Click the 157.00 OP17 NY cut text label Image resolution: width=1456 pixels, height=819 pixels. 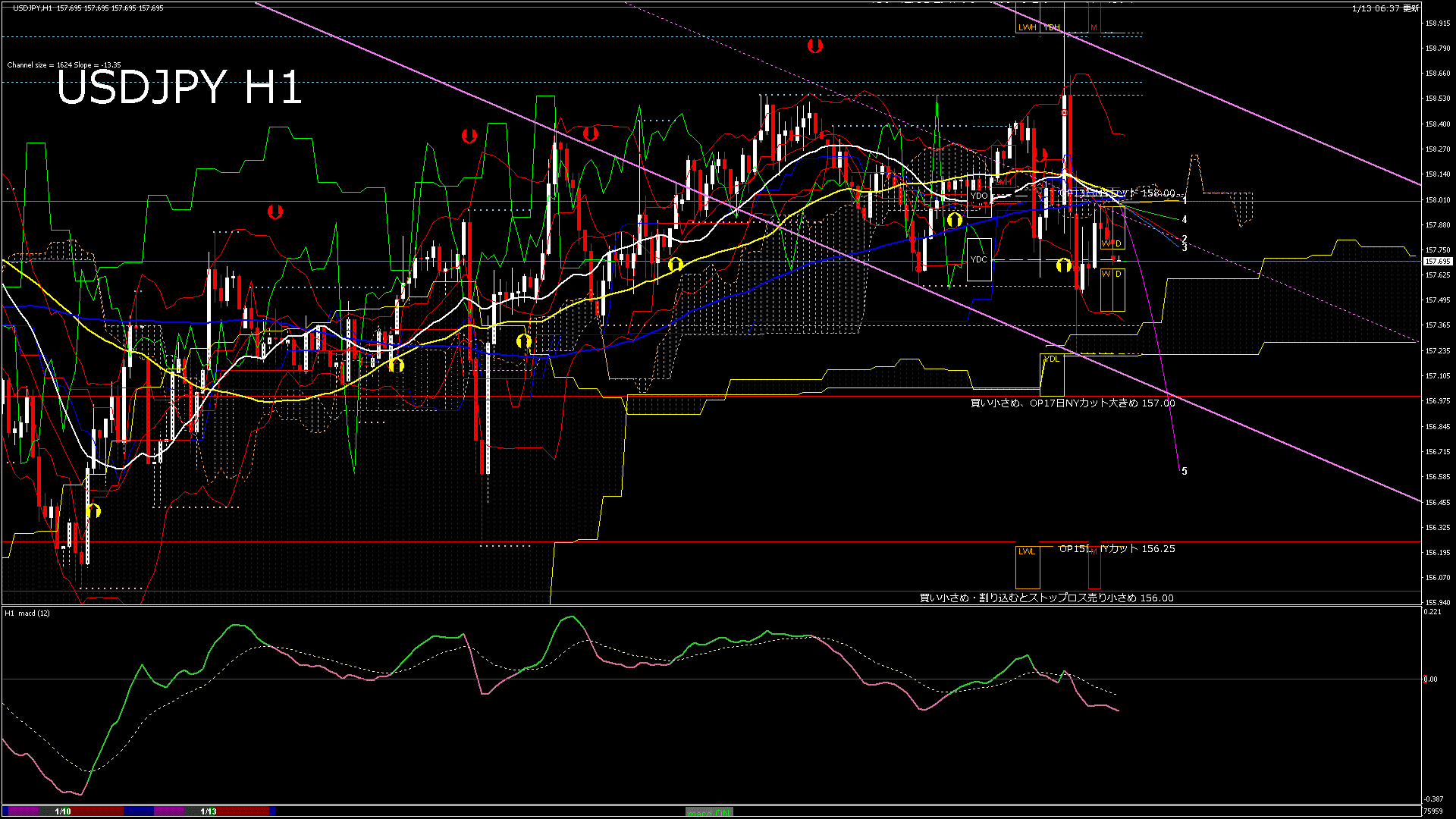[x=1072, y=403]
